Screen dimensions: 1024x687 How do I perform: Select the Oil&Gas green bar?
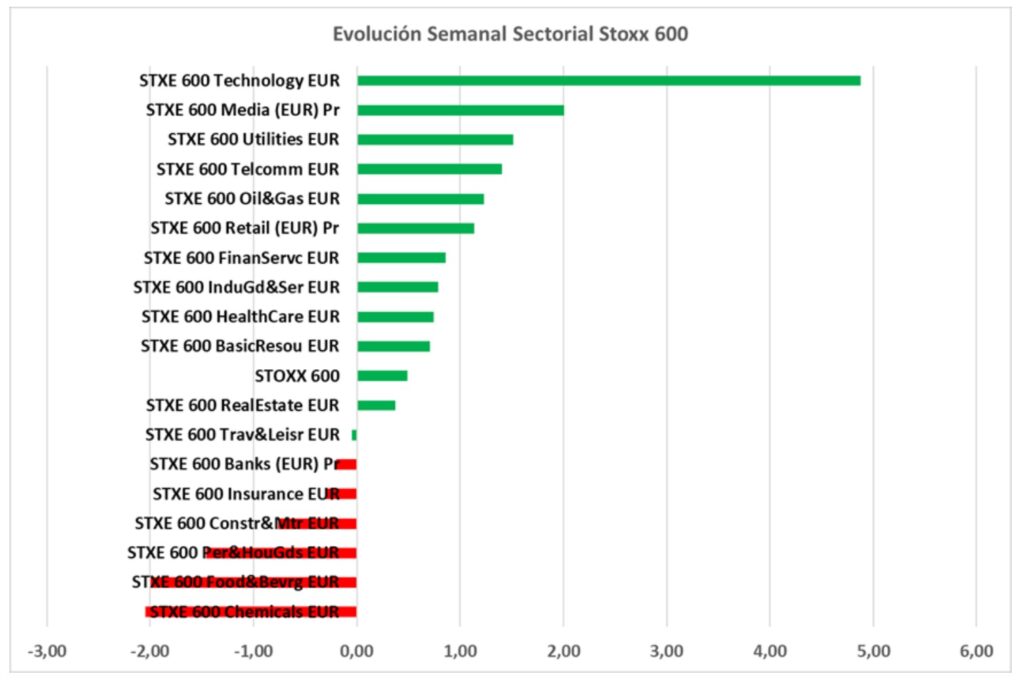click(x=420, y=199)
